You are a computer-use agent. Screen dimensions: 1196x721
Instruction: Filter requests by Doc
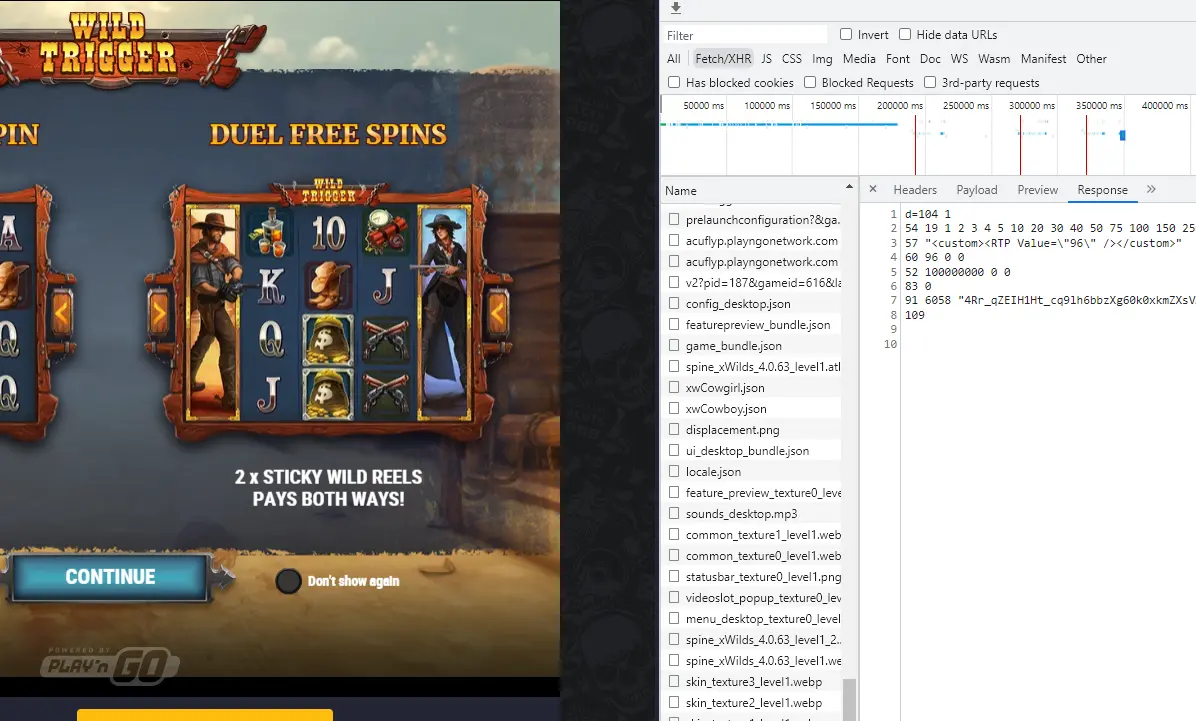(x=930, y=59)
